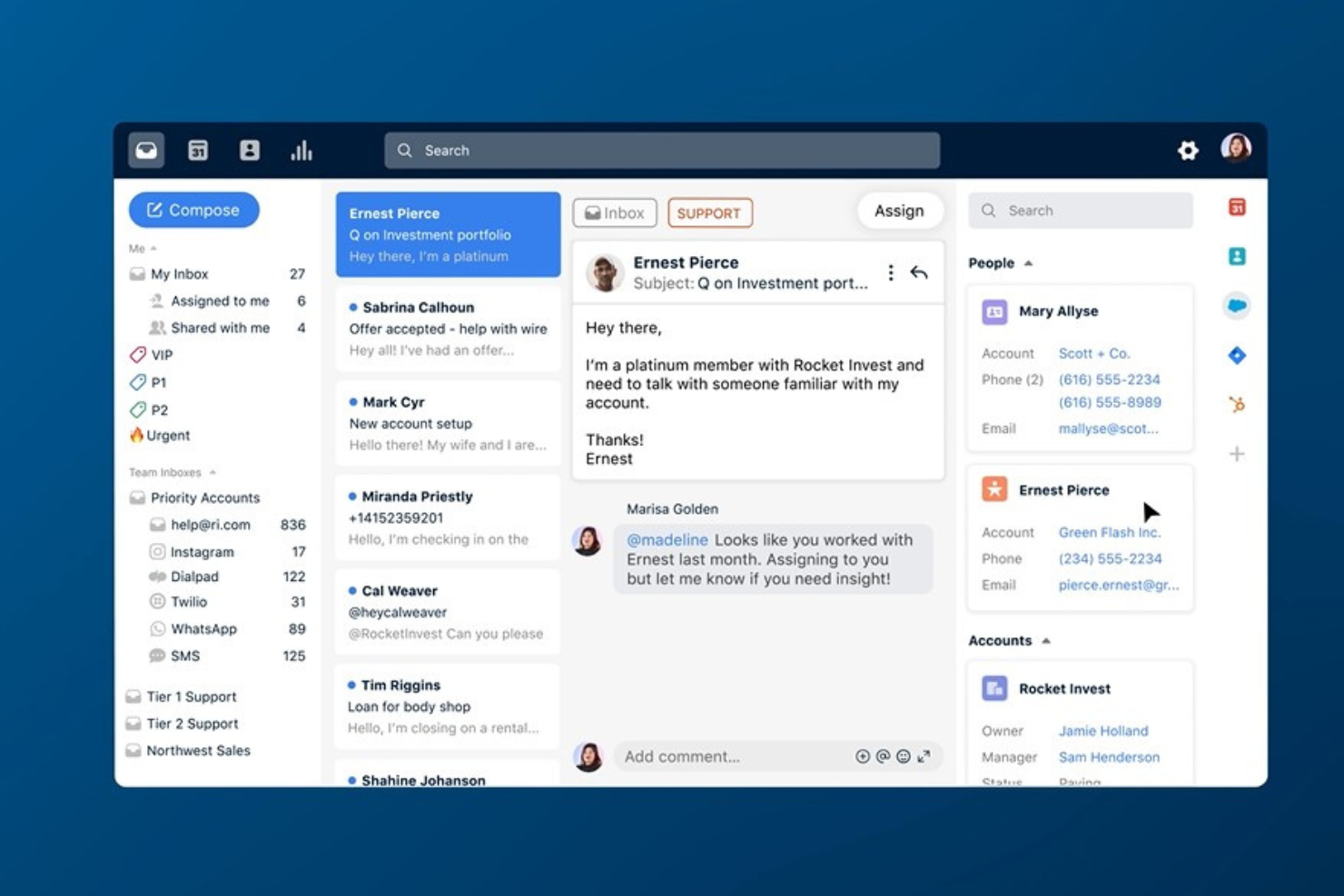Click in the top Search field
This screenshot has height=896, width=1344.
tap(662, 150)
